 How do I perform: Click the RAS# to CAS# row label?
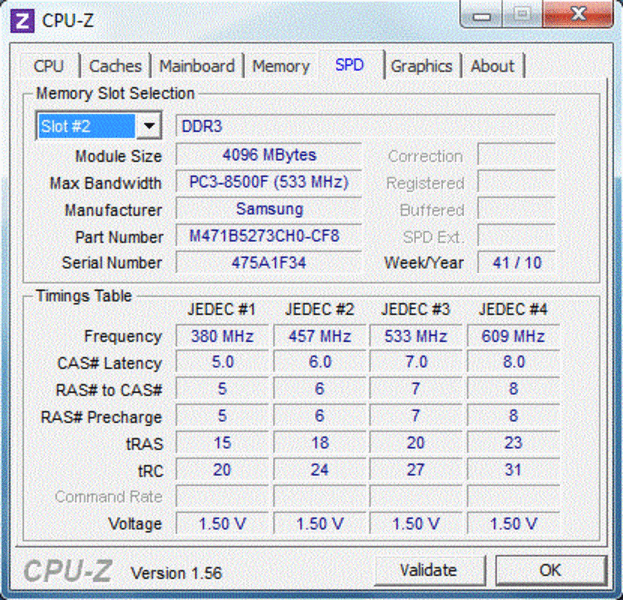pyautogui.click(x=109, y=390)
